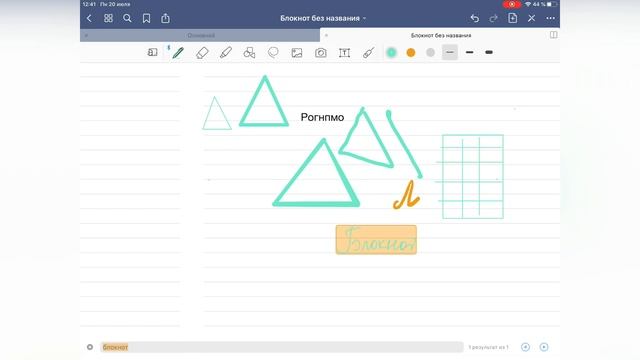Close editing mode with the X icon
Viewport: 640px width, 360px height.
531,18
